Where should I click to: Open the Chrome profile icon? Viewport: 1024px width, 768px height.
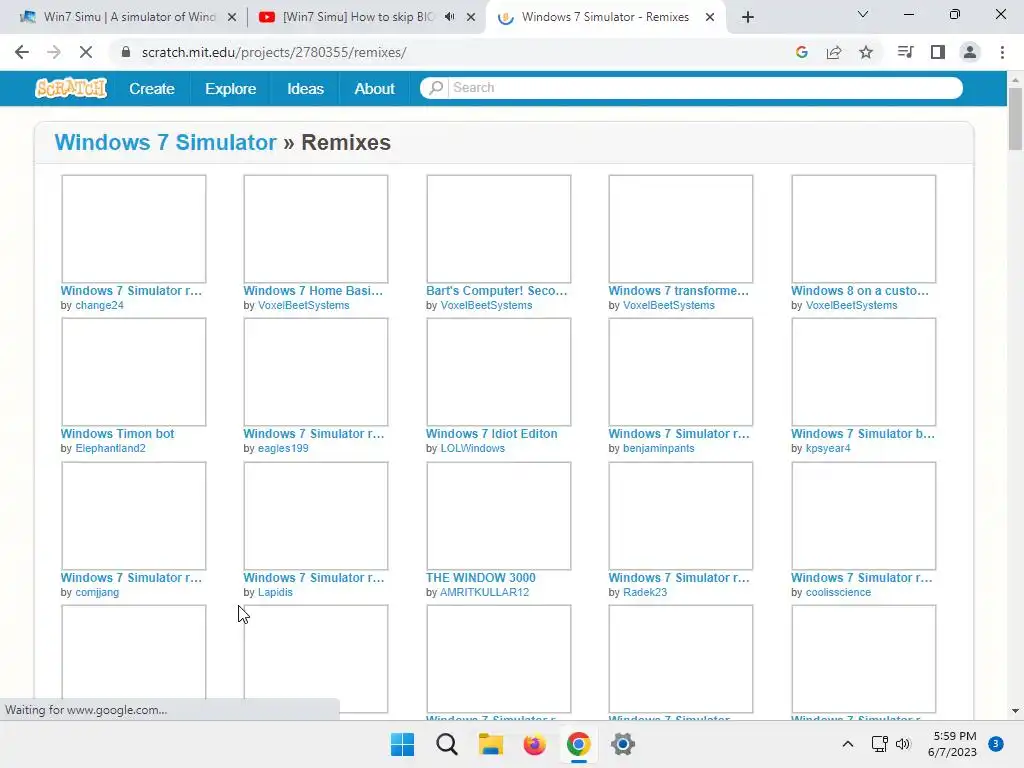(970, 52)
